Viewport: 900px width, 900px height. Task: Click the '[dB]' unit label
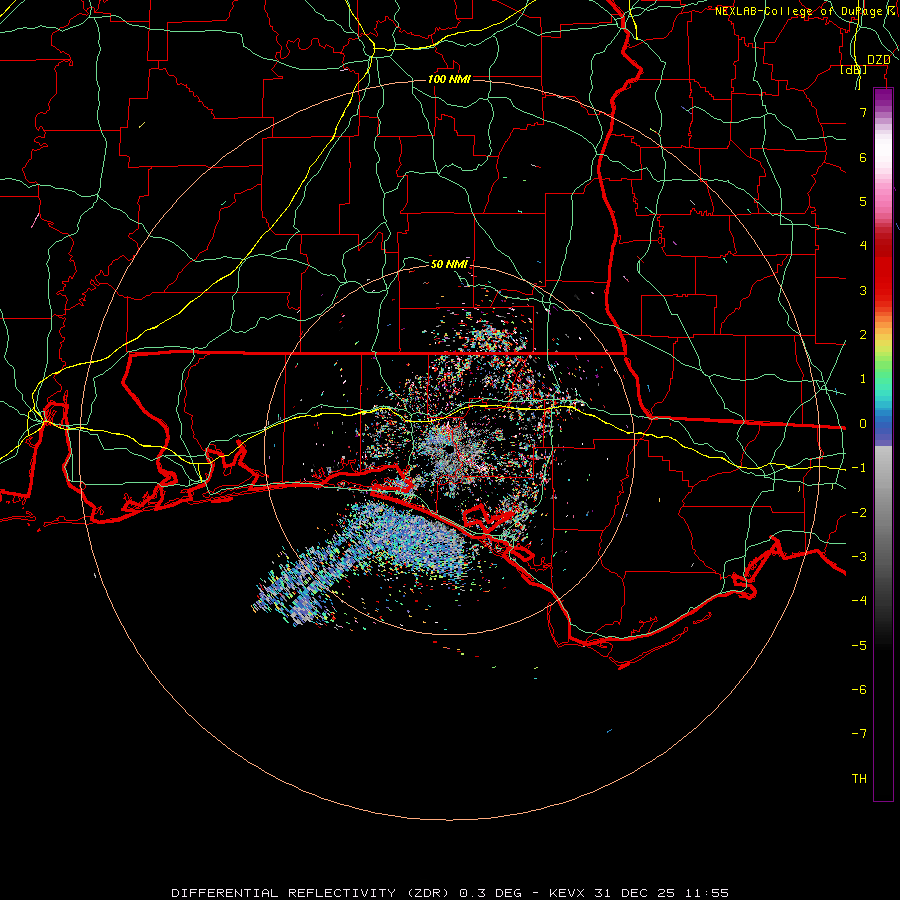[854, 70]
